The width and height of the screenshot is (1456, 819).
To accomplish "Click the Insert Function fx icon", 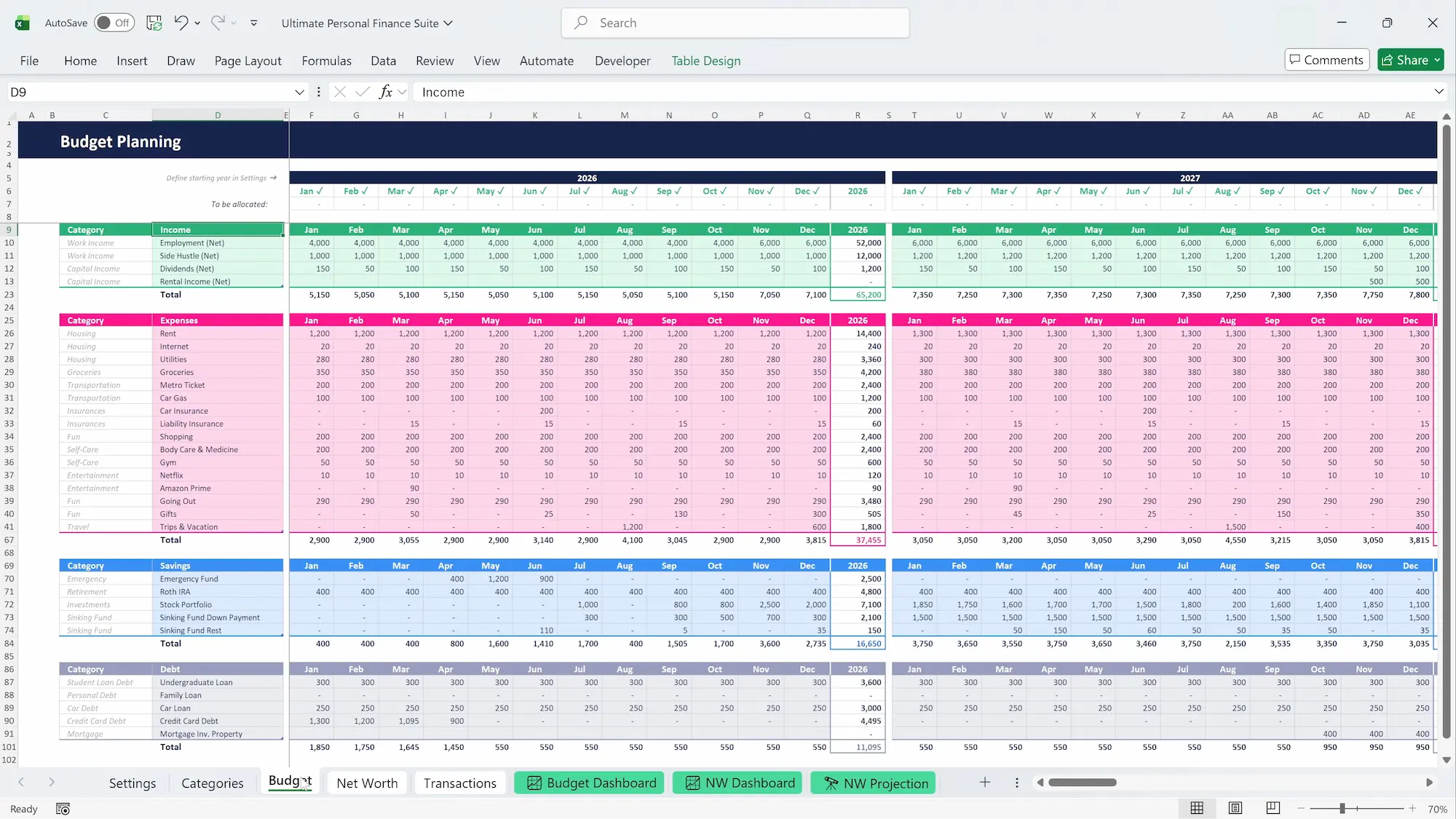I will pyautogui.click(x=386, y=92).
